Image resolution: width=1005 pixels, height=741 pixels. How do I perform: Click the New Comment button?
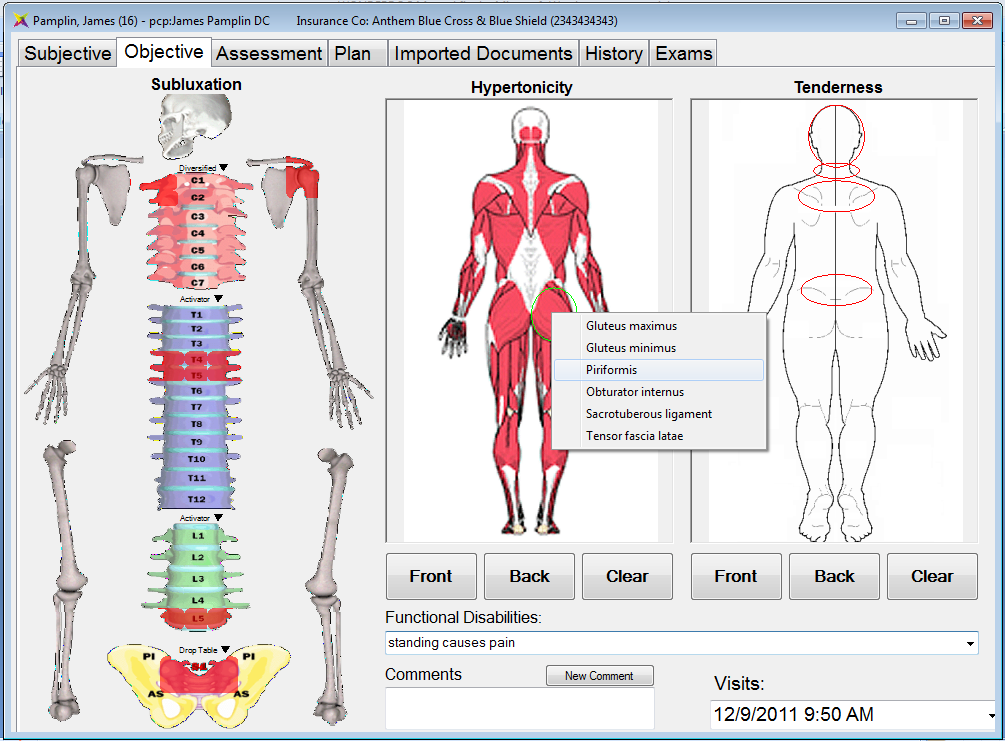click(x=599, y=676)
